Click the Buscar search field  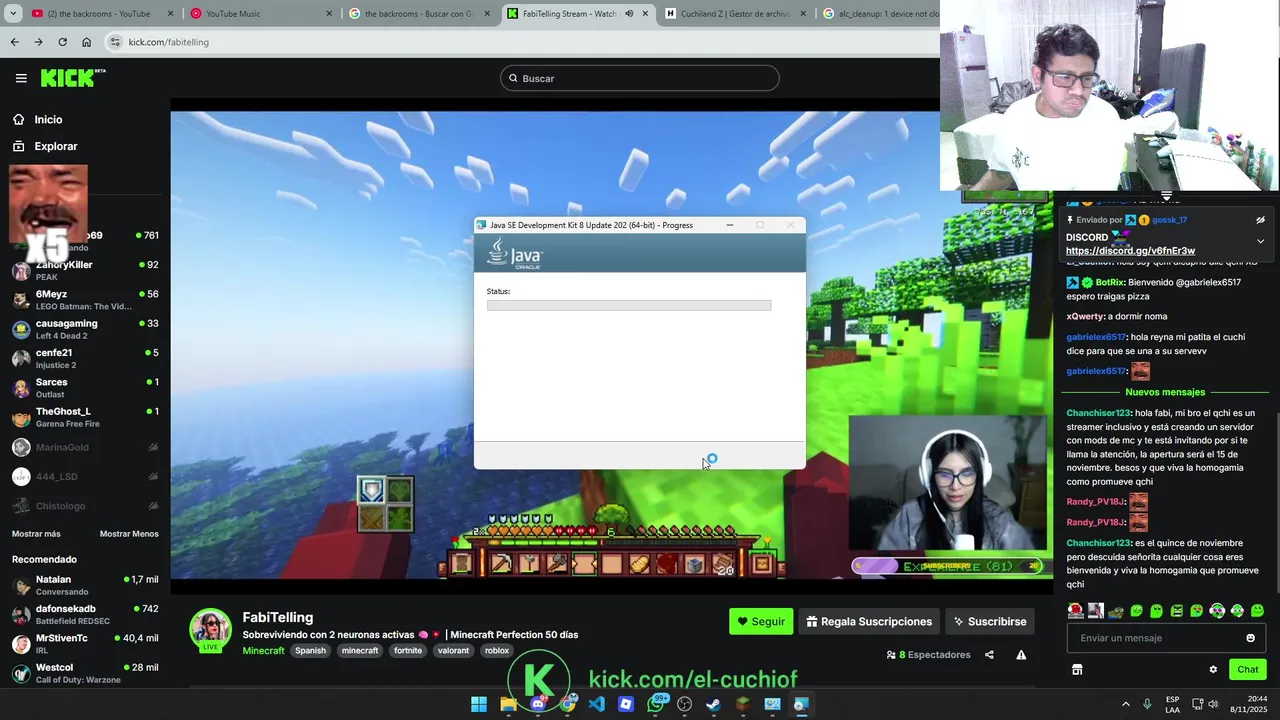(x=640, y=78)
